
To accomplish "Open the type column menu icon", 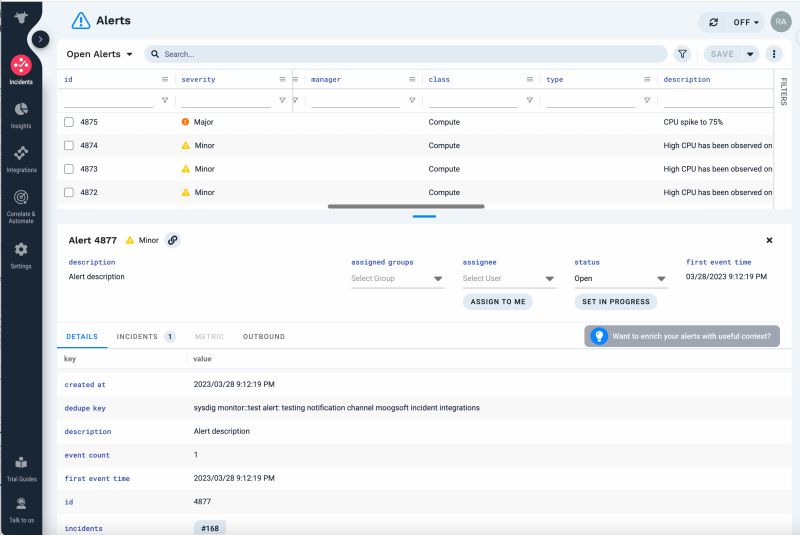I will 647,80.
